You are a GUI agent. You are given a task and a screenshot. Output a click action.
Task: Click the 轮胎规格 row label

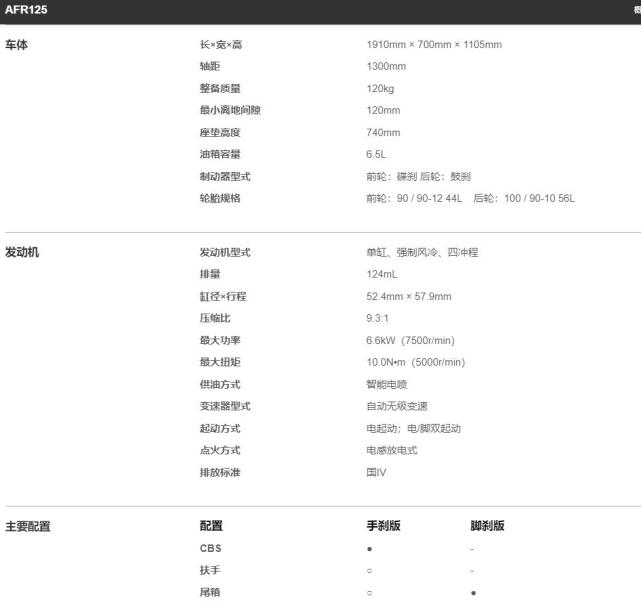[x=220, y=199]
